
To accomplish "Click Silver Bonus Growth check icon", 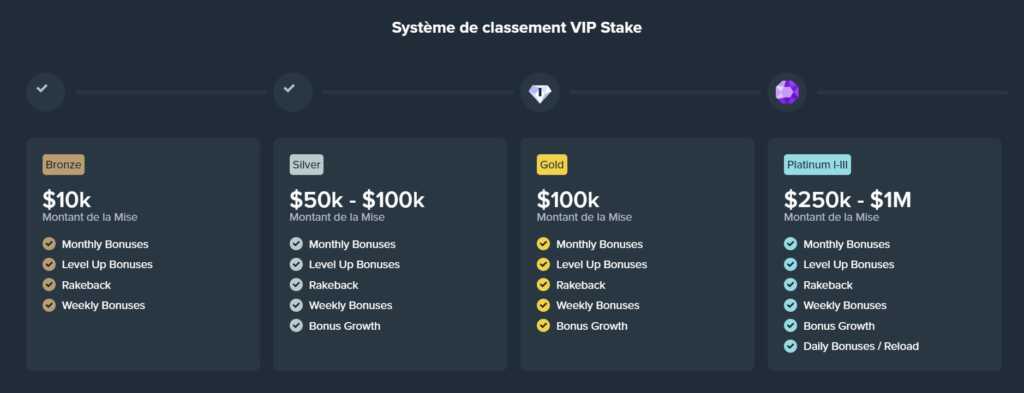I will pos(296,326).
